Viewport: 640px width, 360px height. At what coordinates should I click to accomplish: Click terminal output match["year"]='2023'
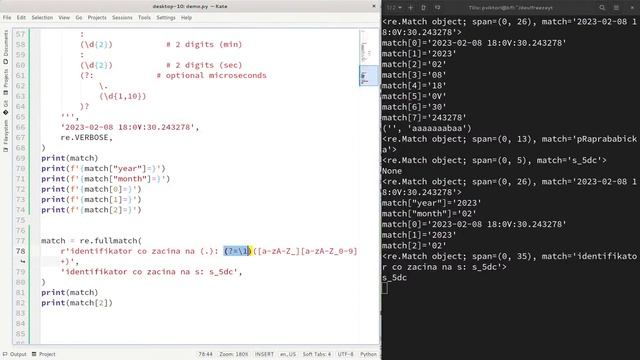click(x=432, y=203)
